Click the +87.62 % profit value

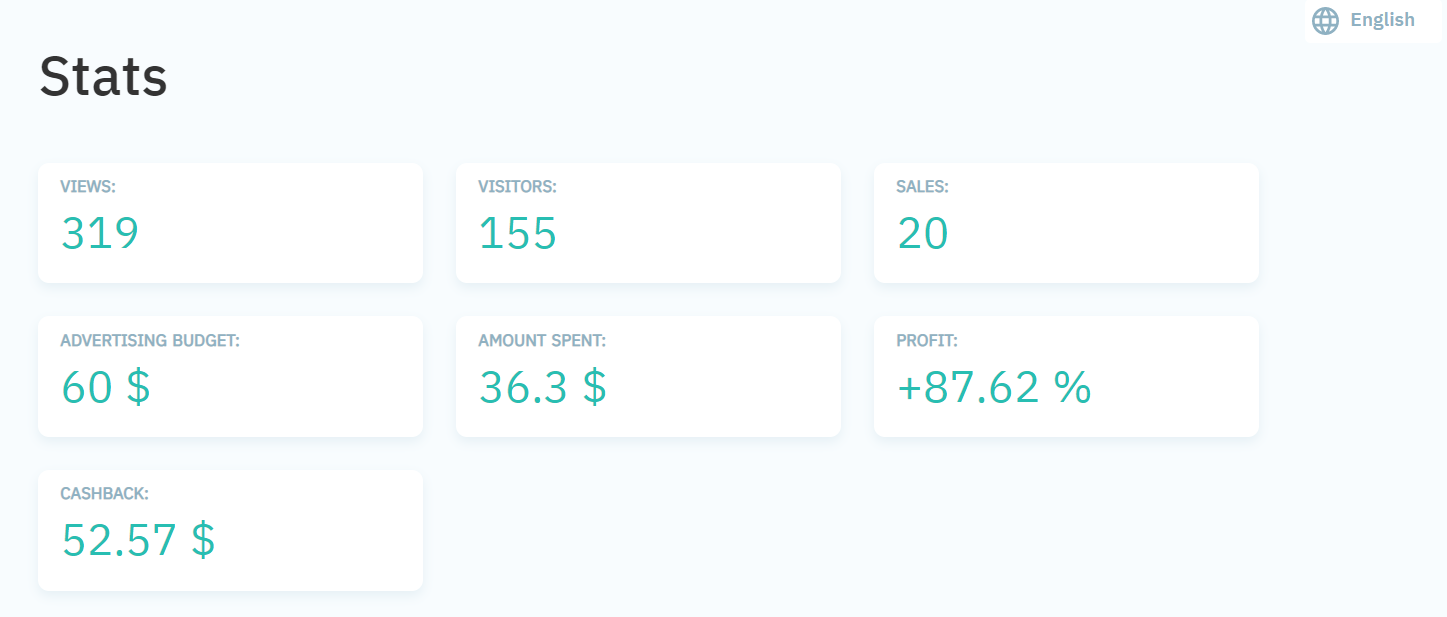point(994,387)
